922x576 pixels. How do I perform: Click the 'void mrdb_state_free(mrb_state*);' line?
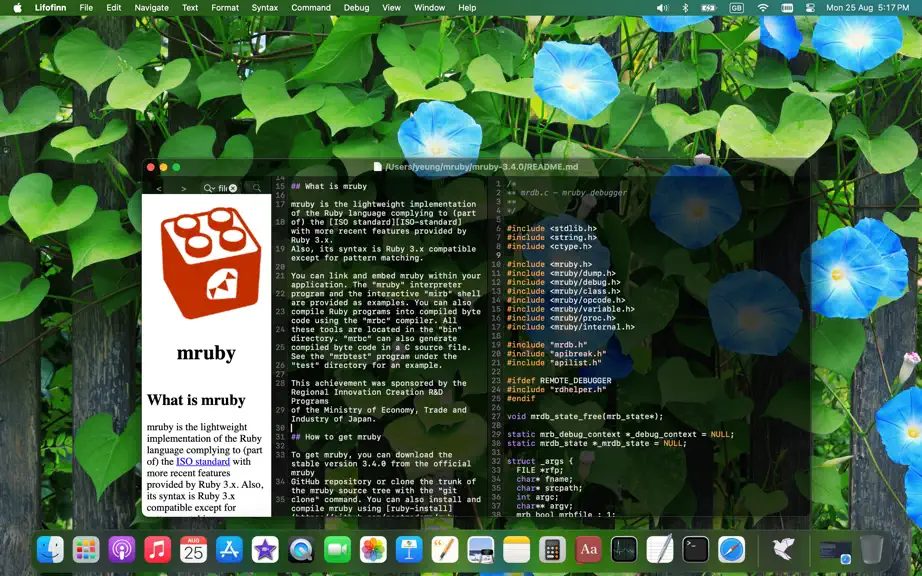coord(585,416)
